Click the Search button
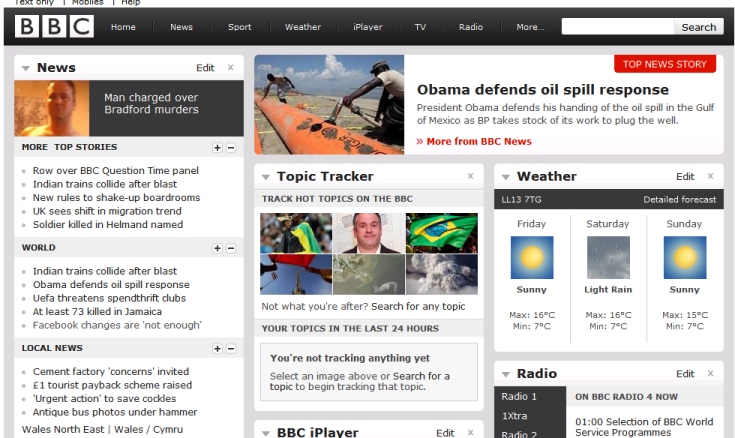The height and width of the screenshot is (438, 735). 699,27
